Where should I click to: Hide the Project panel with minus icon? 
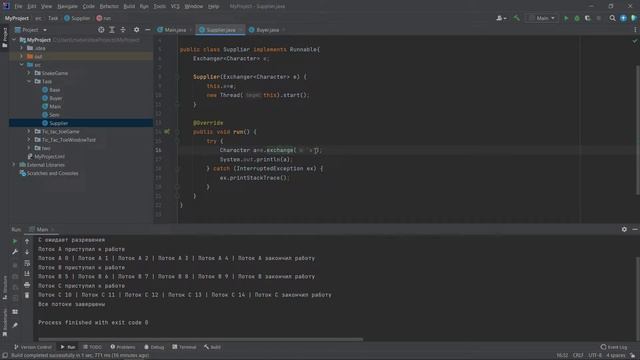click(148, 30)
